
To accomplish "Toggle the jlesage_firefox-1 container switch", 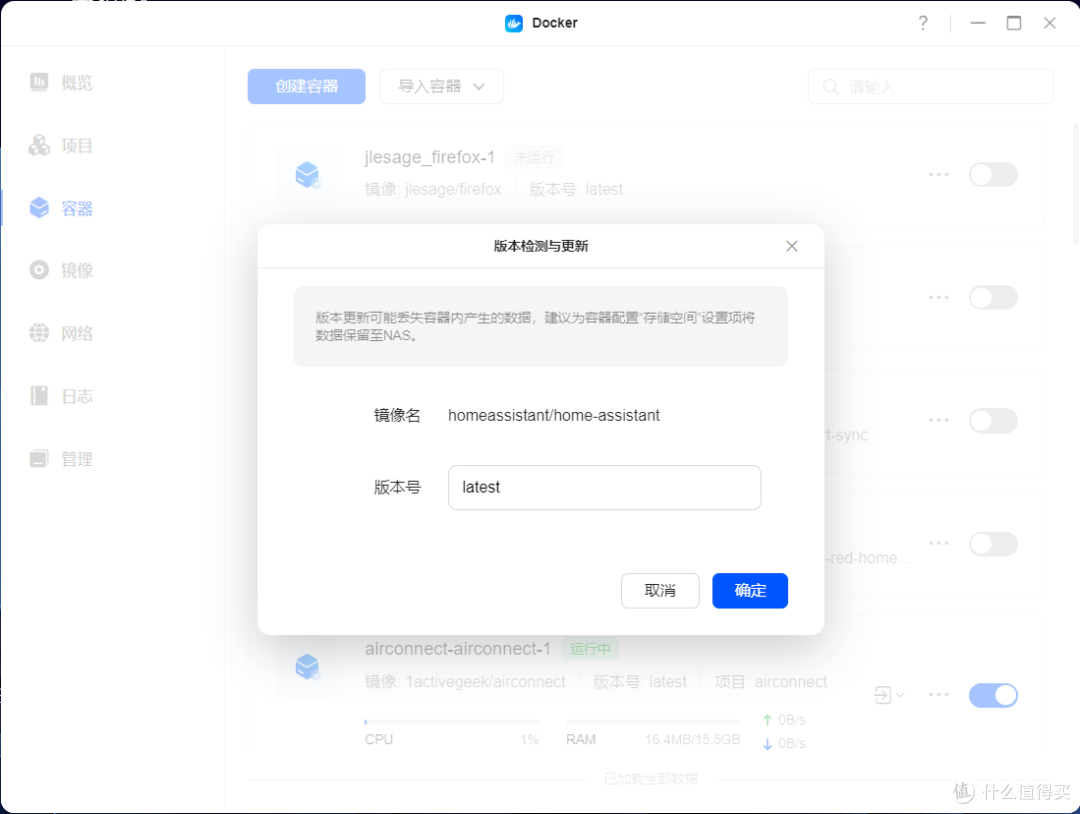I will point(993,174).
